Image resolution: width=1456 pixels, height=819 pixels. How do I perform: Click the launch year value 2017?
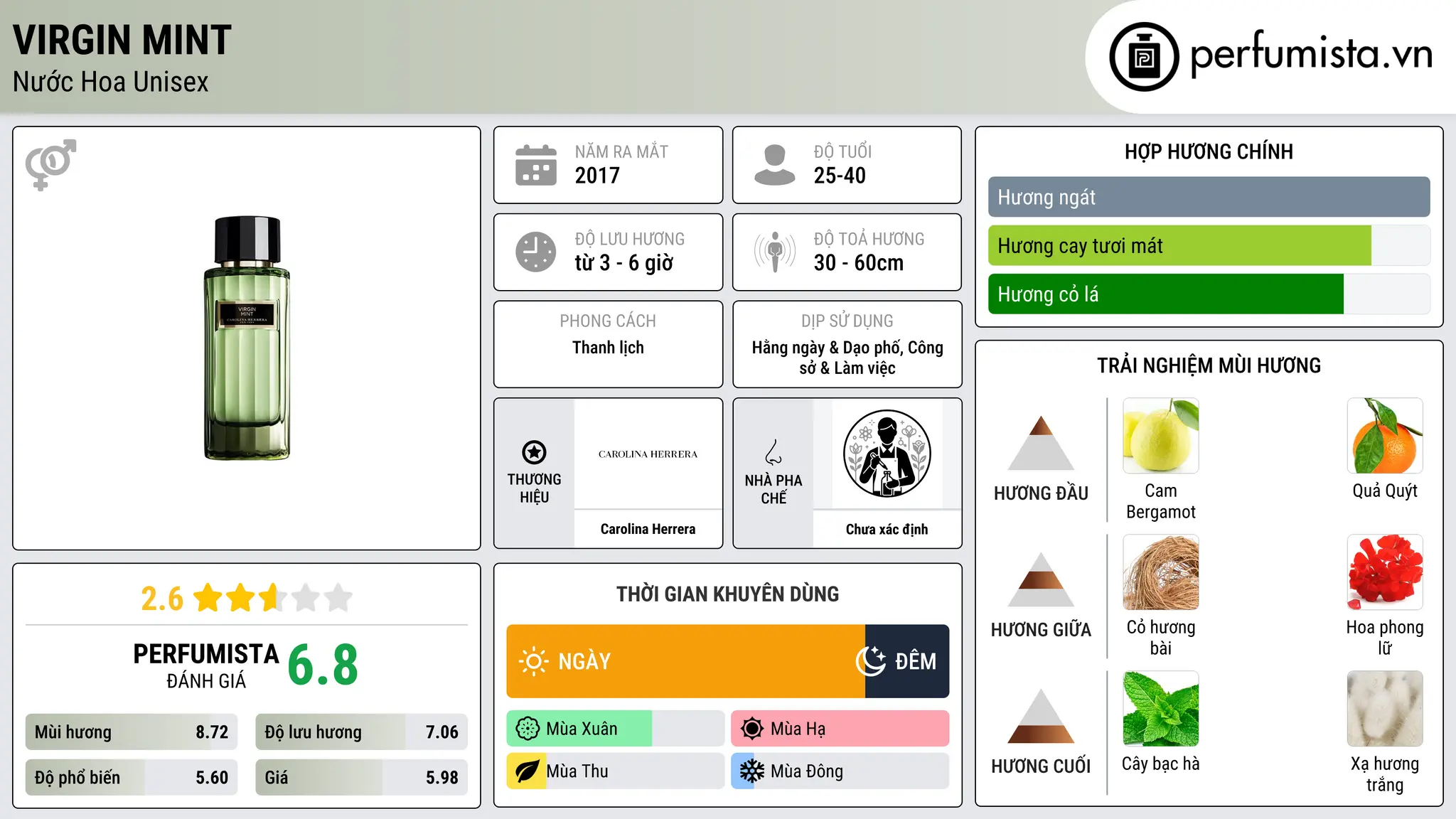[597, 176]
